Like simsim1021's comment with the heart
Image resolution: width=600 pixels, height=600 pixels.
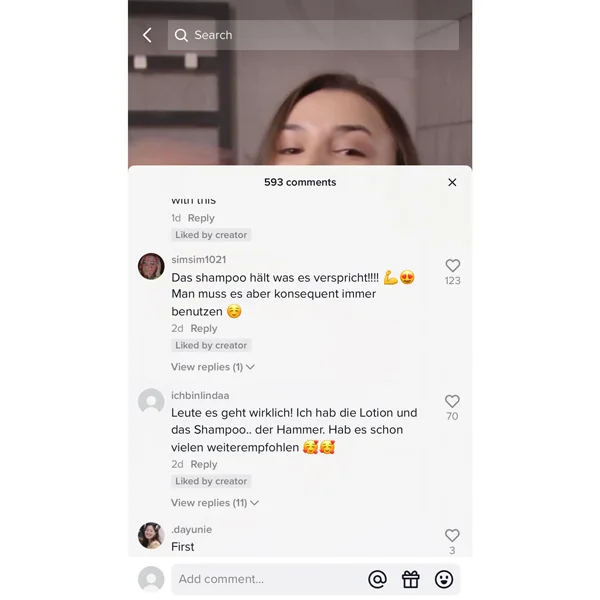click(453, 266)
